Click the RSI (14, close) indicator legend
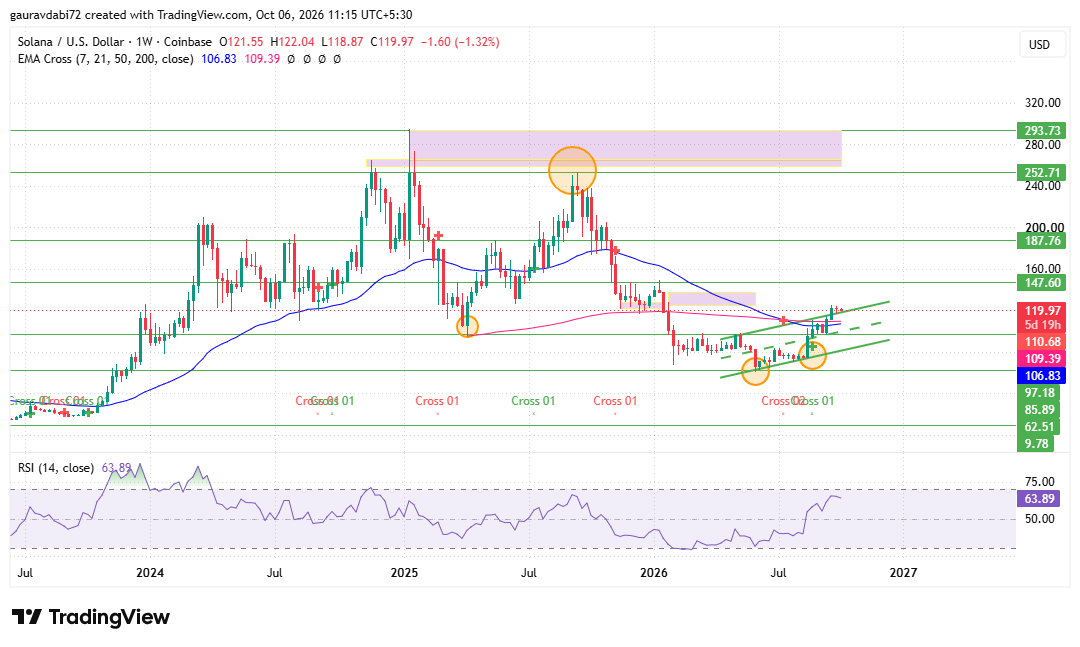Screen dimensions: 1080x647 pos(56,468)
